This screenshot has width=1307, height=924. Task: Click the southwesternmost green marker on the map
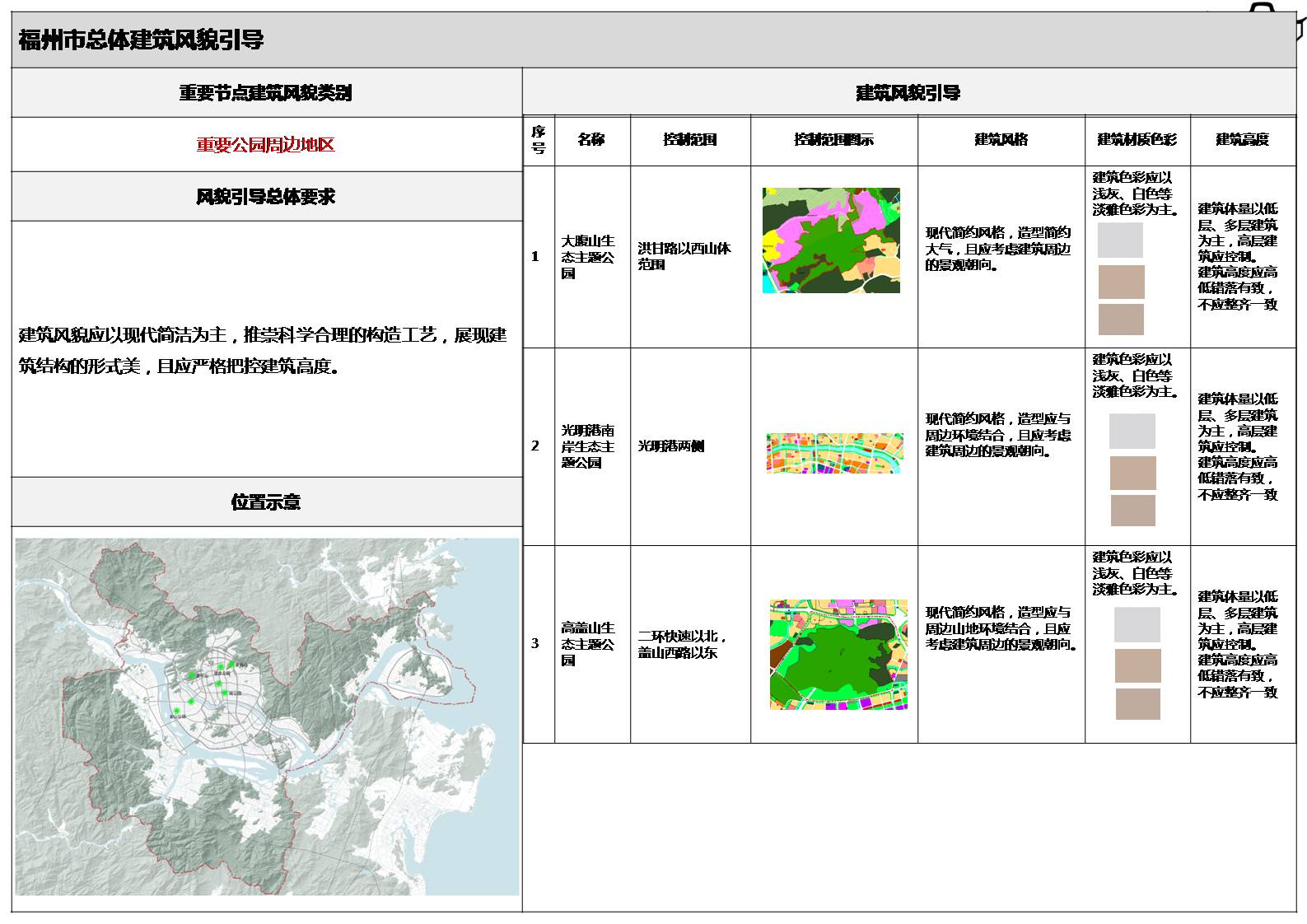pos(175,711)
